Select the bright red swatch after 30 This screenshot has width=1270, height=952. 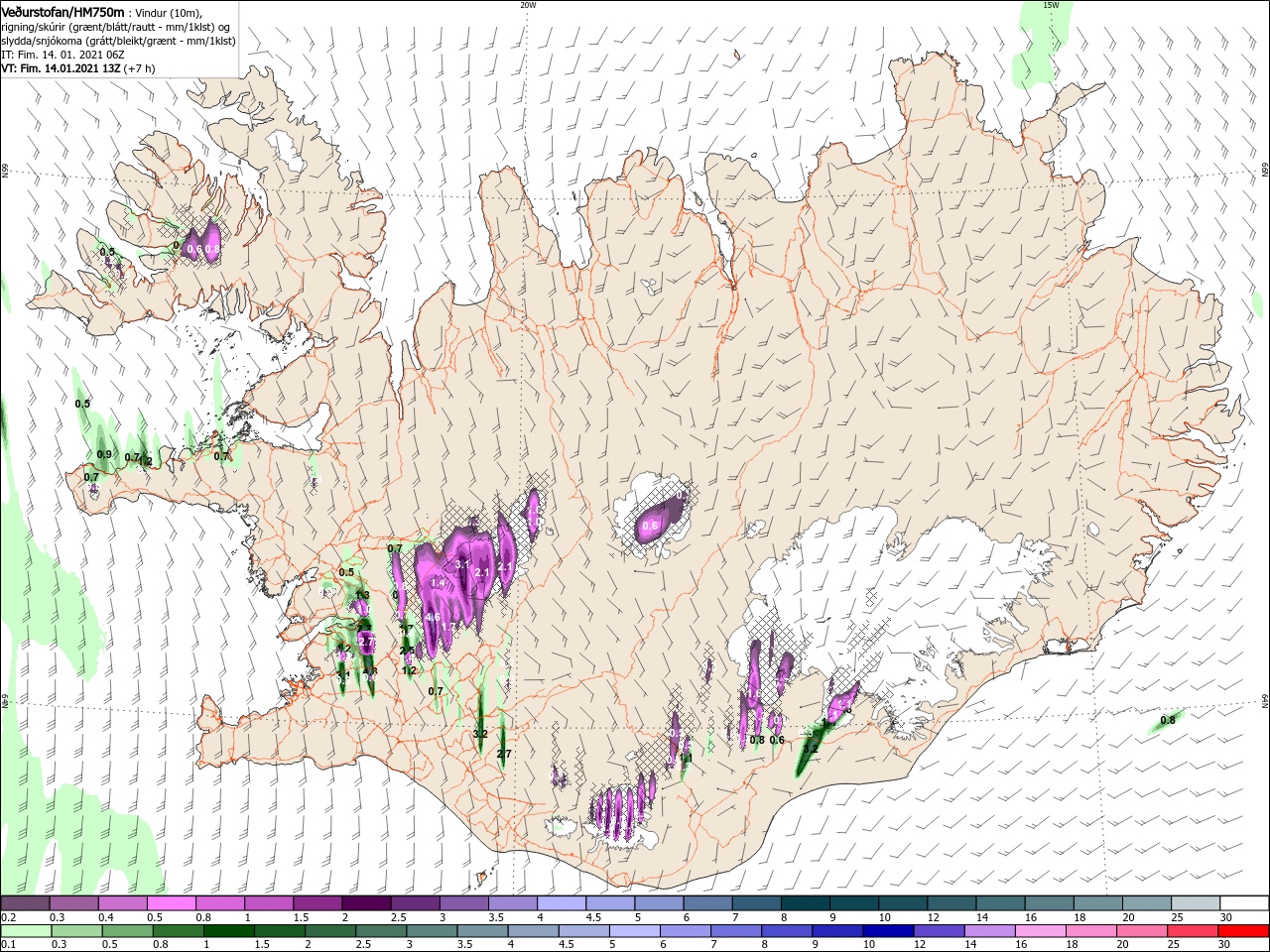point(1245,931)
